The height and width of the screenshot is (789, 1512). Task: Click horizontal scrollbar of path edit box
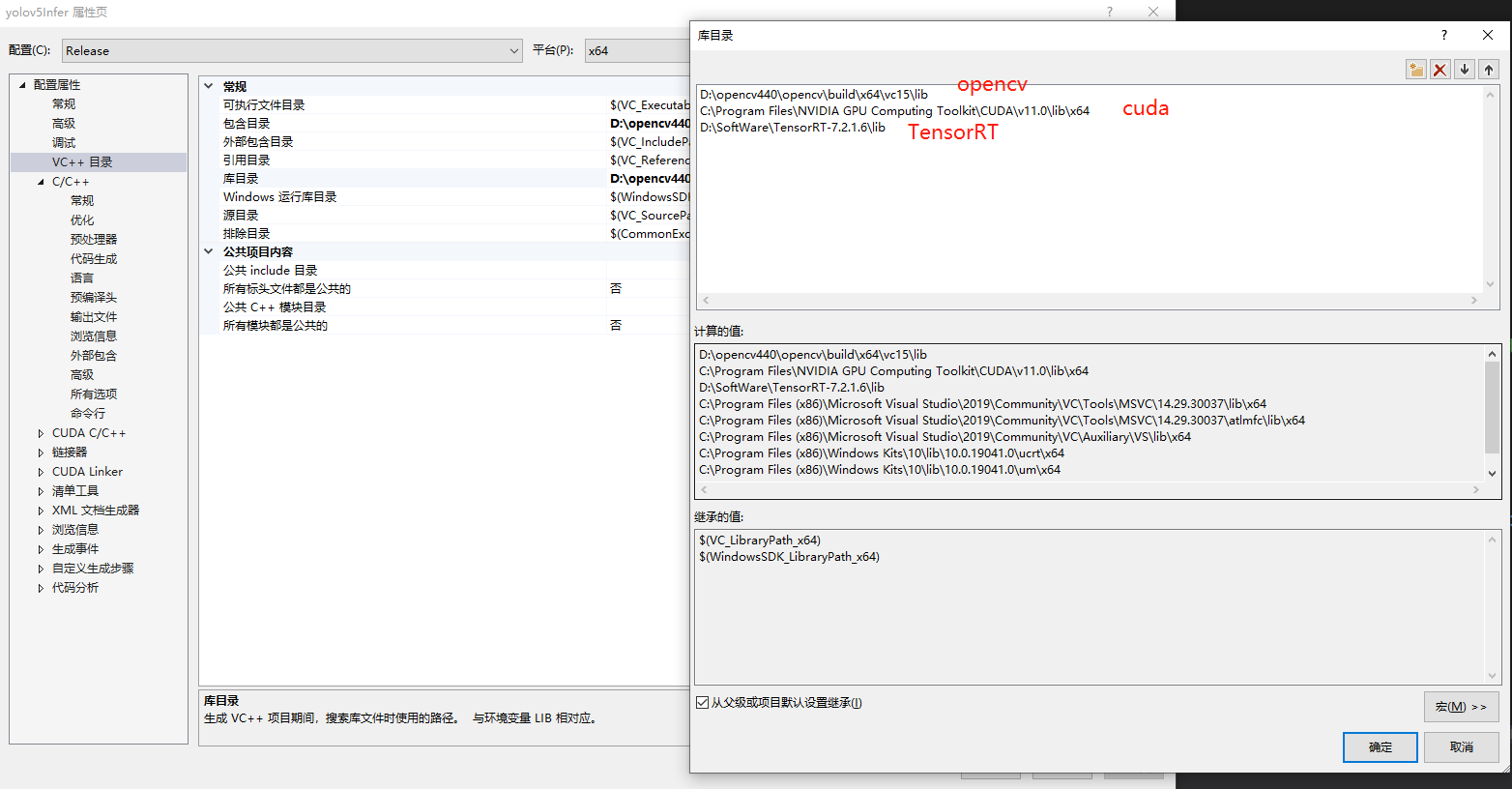pyautogui.click(x=1090, y=301)
